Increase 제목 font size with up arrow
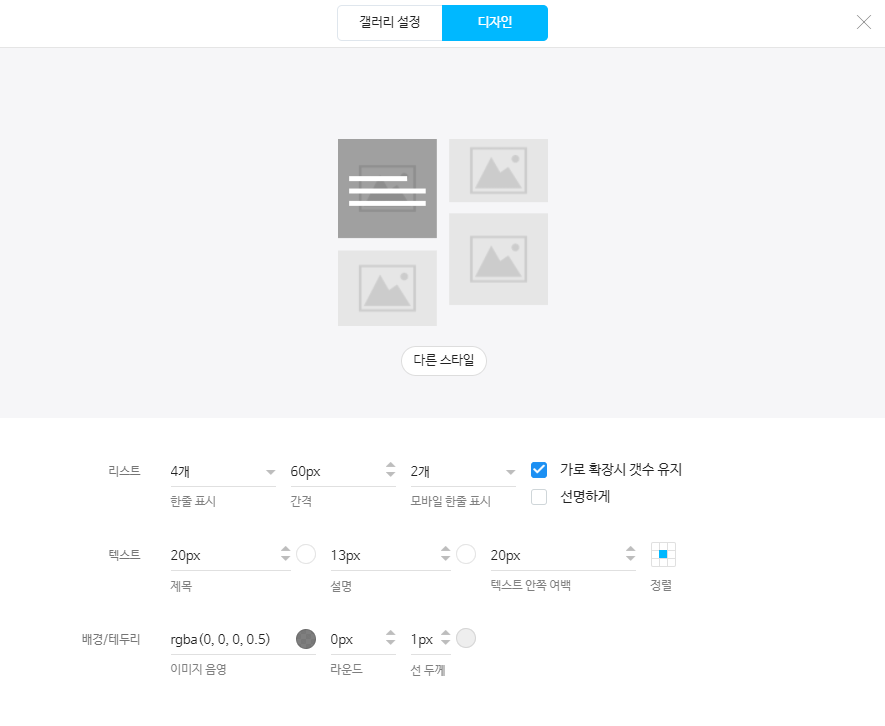885x726 pixels. pos(286,549)
